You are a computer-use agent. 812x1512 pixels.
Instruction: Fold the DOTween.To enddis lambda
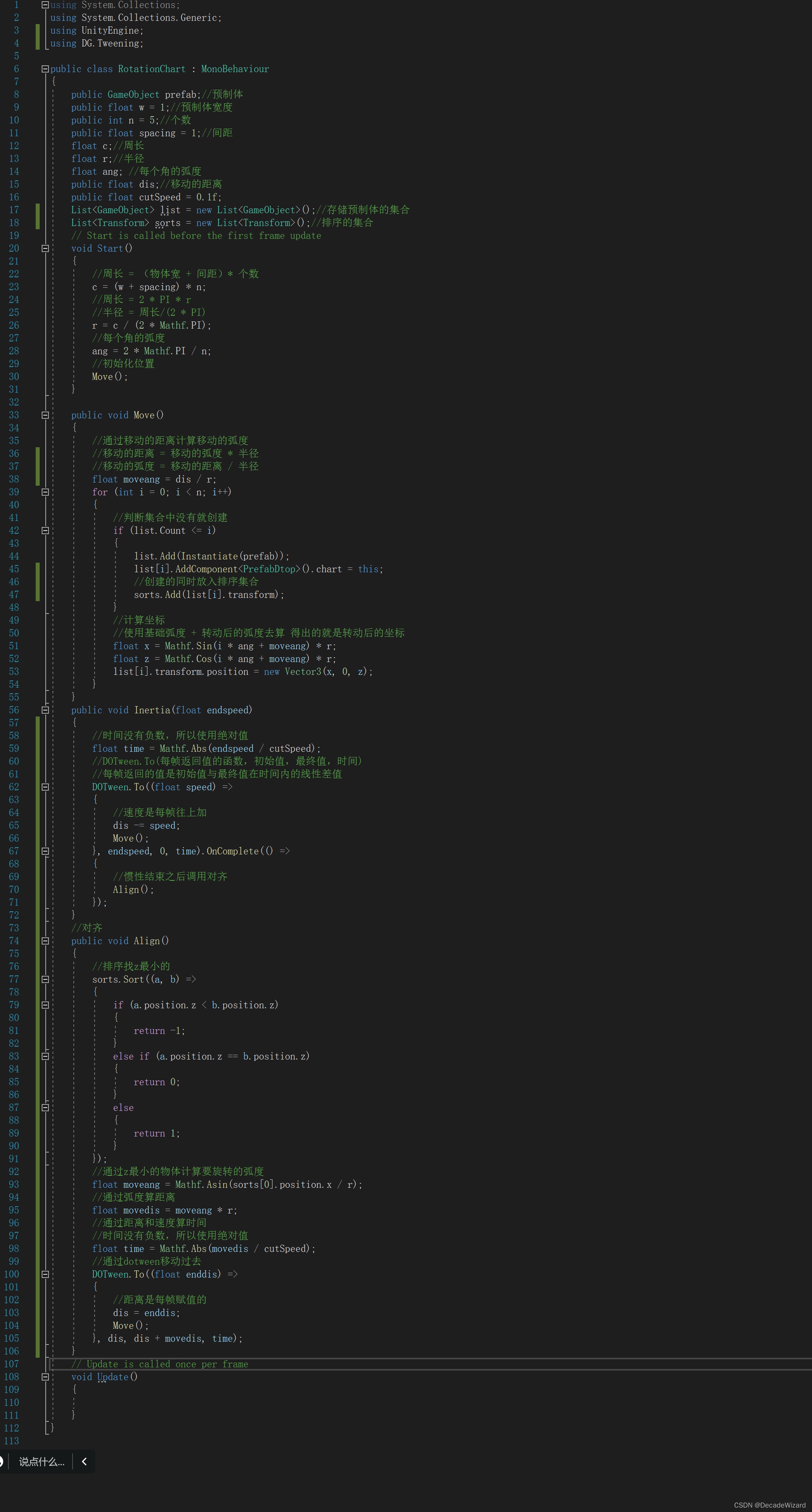[x=45, y=1274]
